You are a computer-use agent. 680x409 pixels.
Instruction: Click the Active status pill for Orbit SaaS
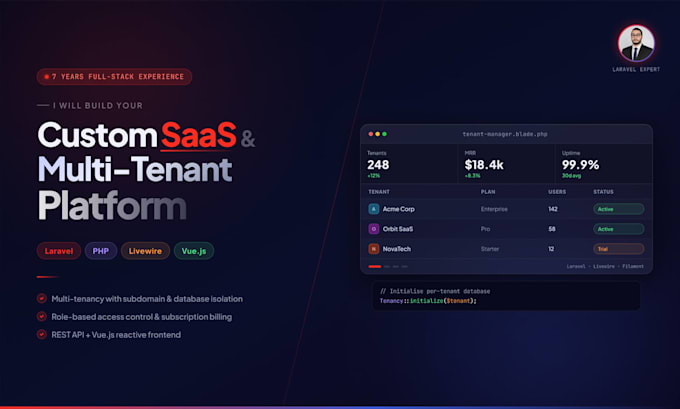[x=618, y=229]
